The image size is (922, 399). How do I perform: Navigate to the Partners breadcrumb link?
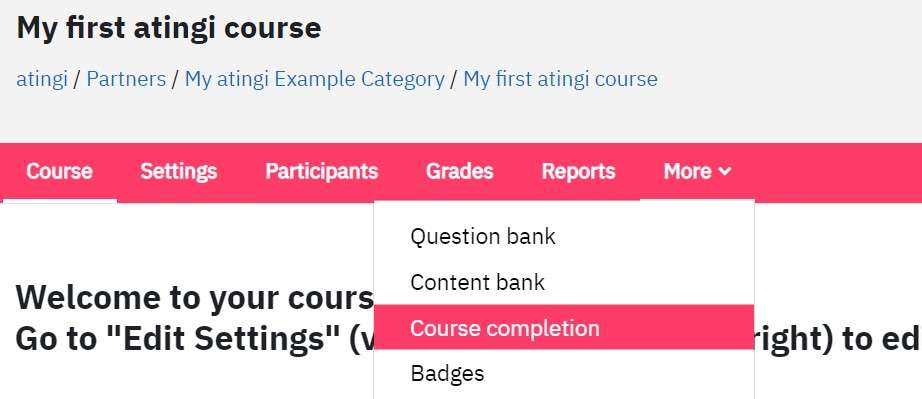click(126, 79)
